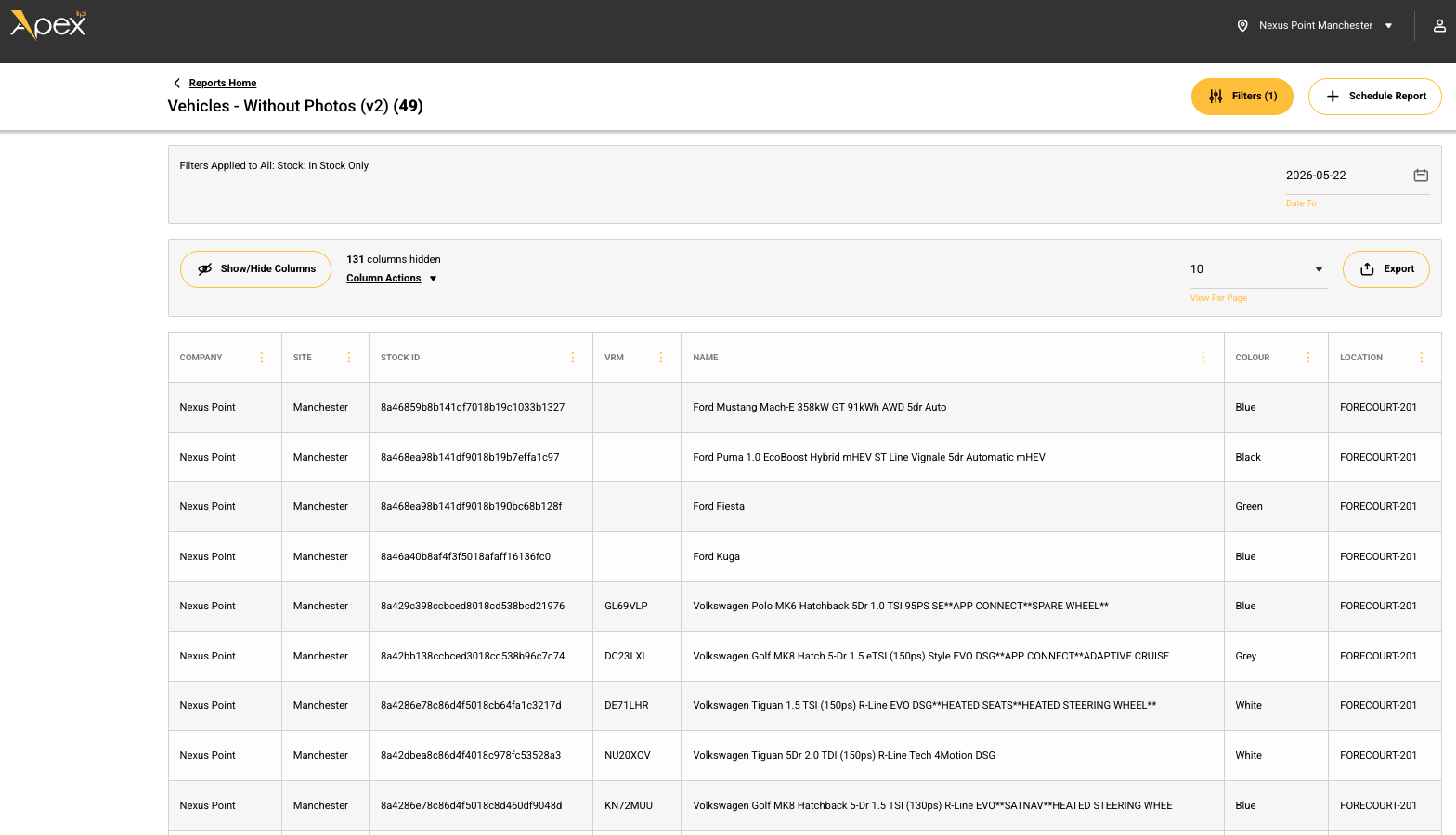Image resolution: width=1456 pixels, height=835 pixels.
Task: Open LOCATION column options menu
Action: click(1422, 358)
